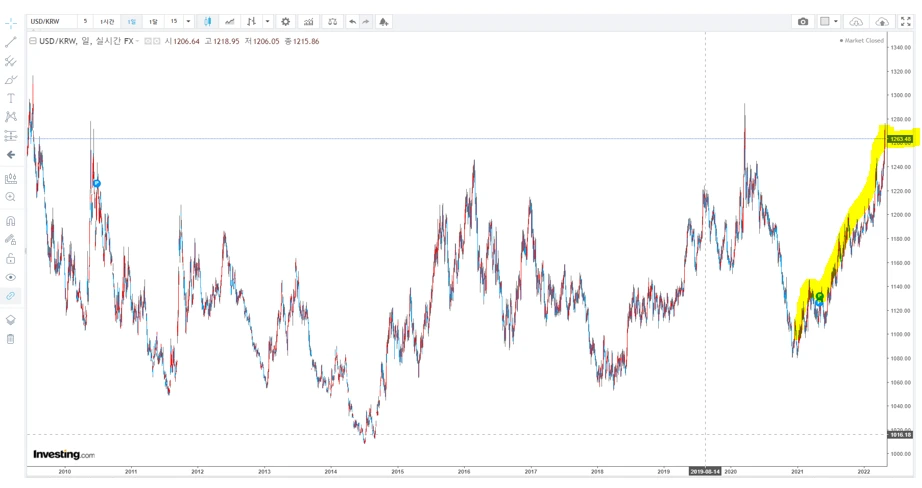Open the pitchfork drawing tools
Viewport: 922px width, 488px height.
click(x=11, y=61)
